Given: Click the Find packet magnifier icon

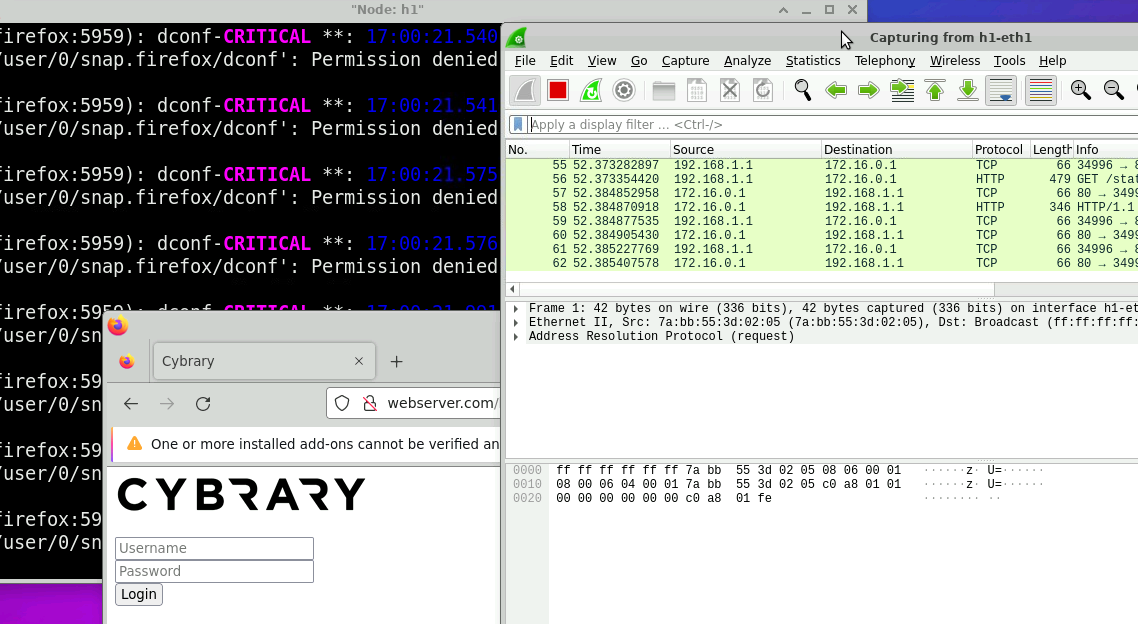Looking at the screenshot, I should (x=802, y=91).
